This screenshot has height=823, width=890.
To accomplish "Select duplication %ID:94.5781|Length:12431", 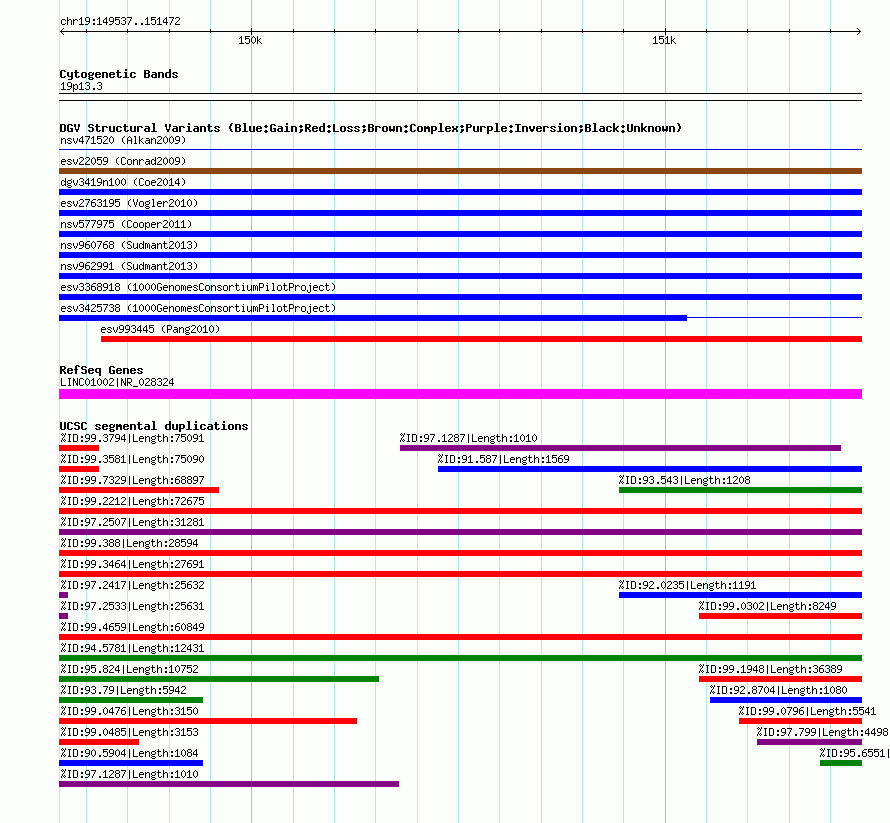I will tap(132, 648).
